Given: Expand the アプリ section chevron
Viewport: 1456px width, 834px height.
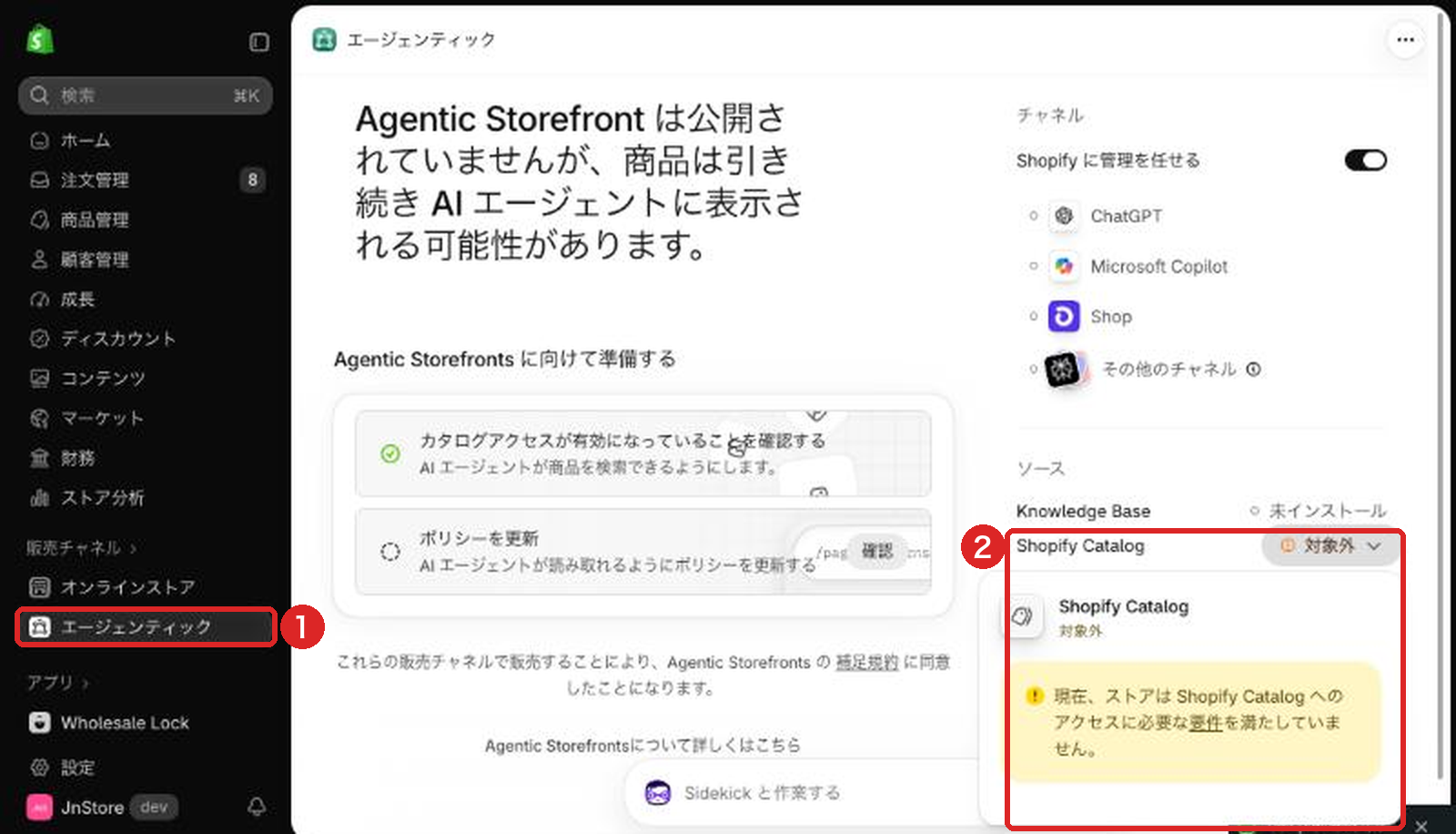Looking at the screenshot, I should point(86,683).
